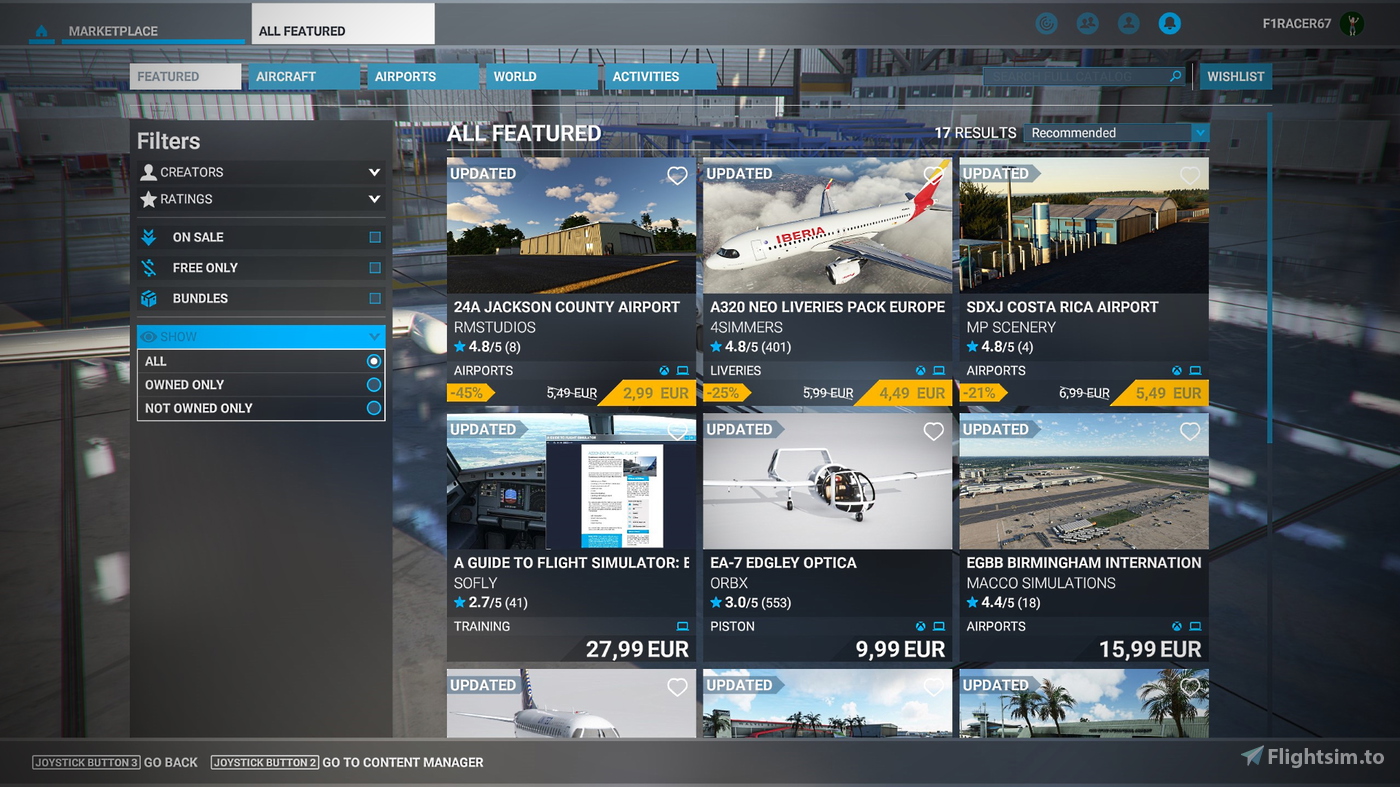Open the objectives spiral icon top bar

pyautogui.click(x=1046, y=23)
